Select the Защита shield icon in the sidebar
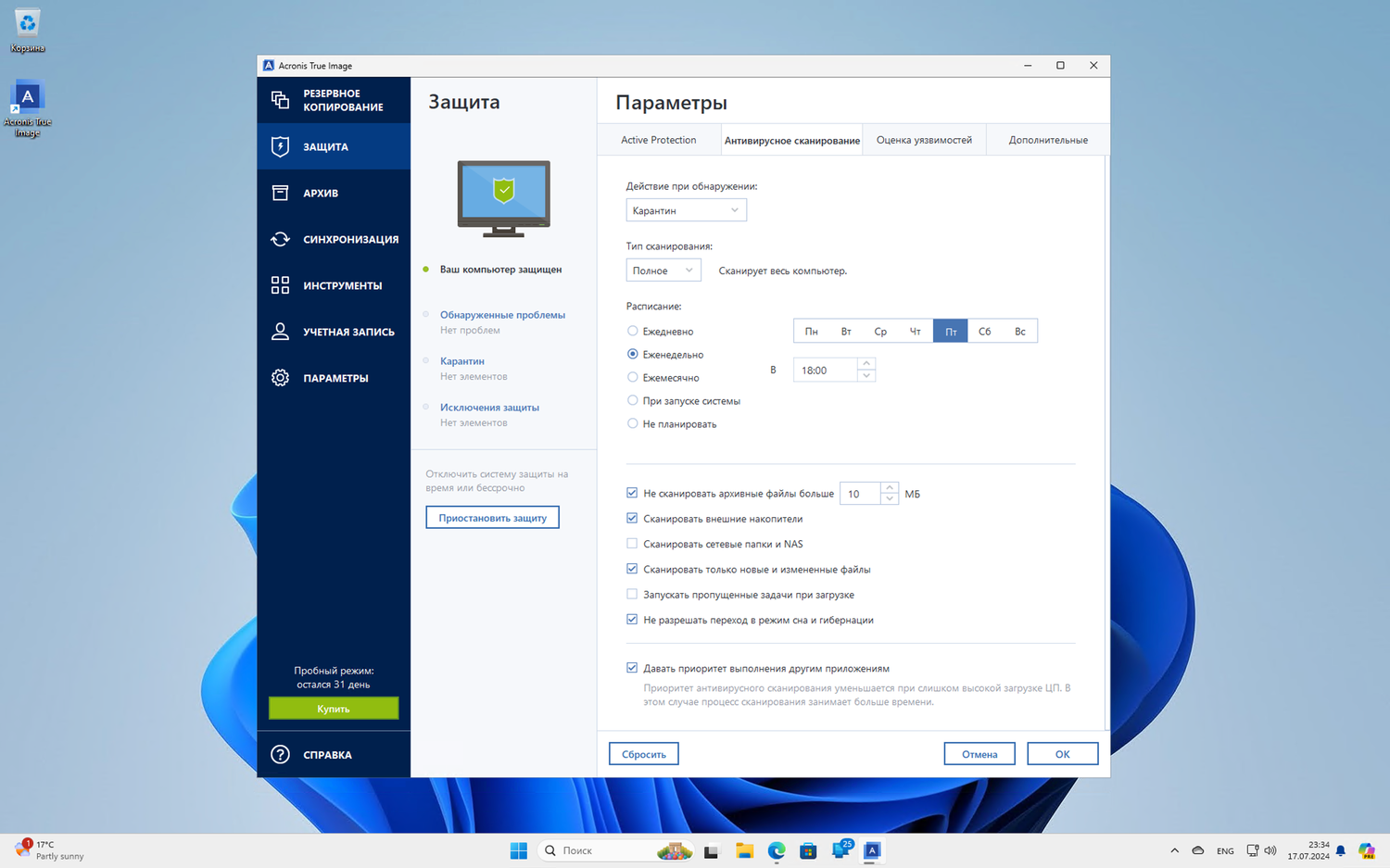The height and width of the screenshot is (868, 1390). click(280, 146)
